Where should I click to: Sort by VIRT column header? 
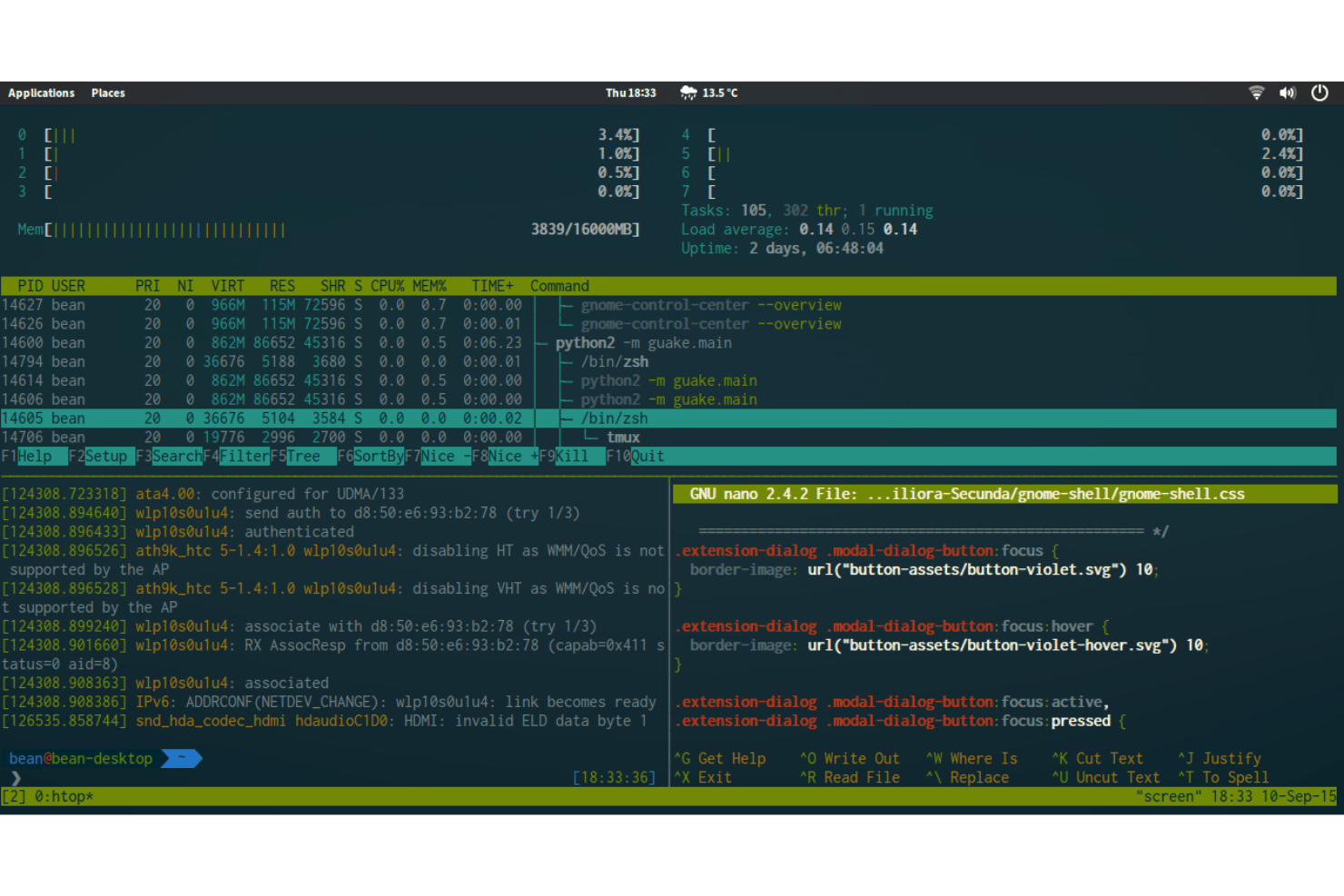228,286
